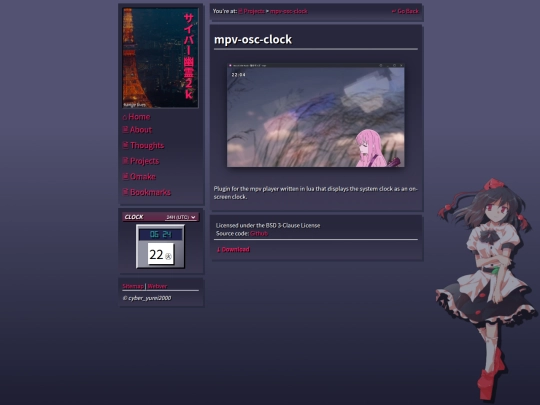Click the icon beside Bookmarks
The image size is (540, 405).
point(125,191)
